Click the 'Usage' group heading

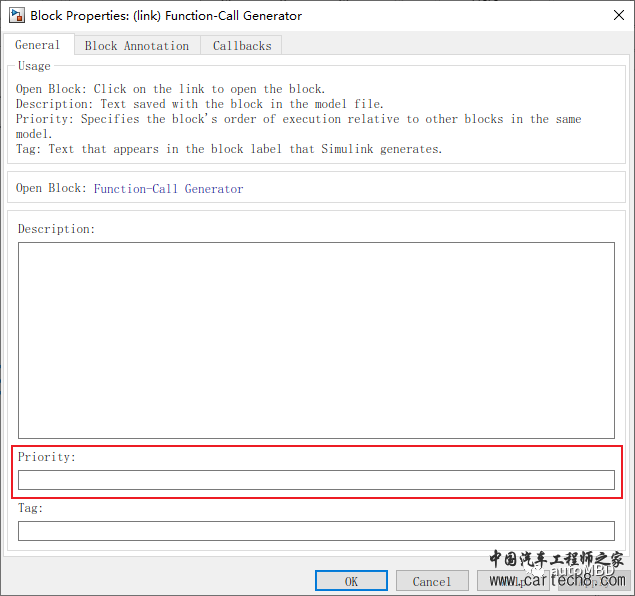pos(34,66)
